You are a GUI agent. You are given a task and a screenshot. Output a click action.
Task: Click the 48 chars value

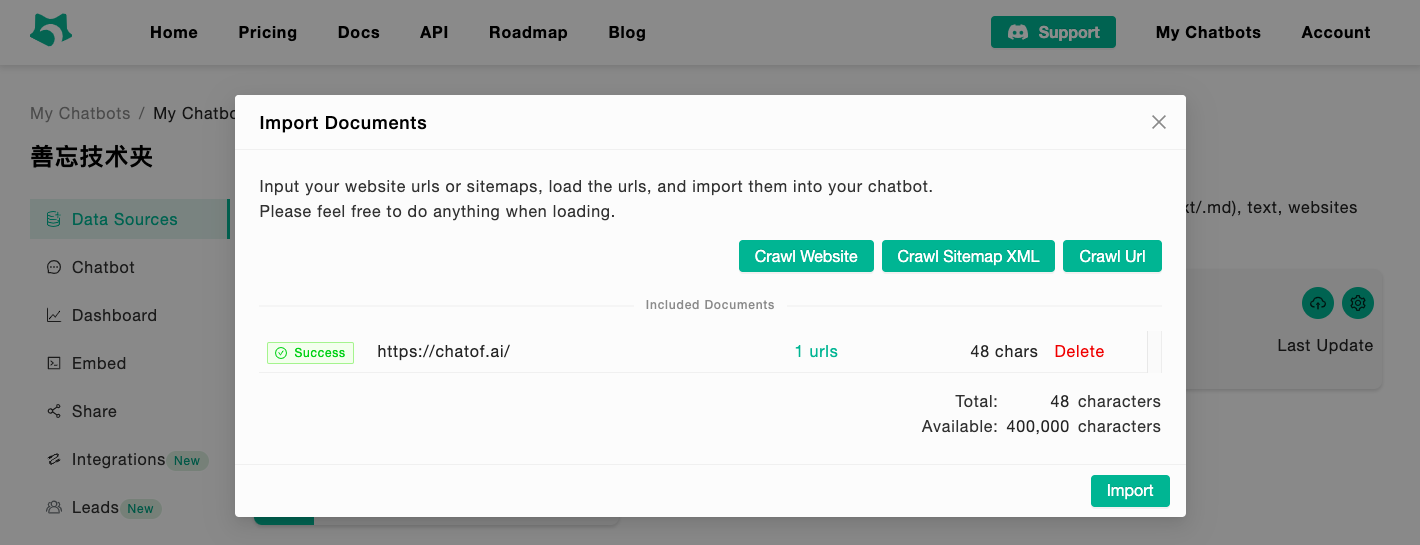tap(1004, 351)
